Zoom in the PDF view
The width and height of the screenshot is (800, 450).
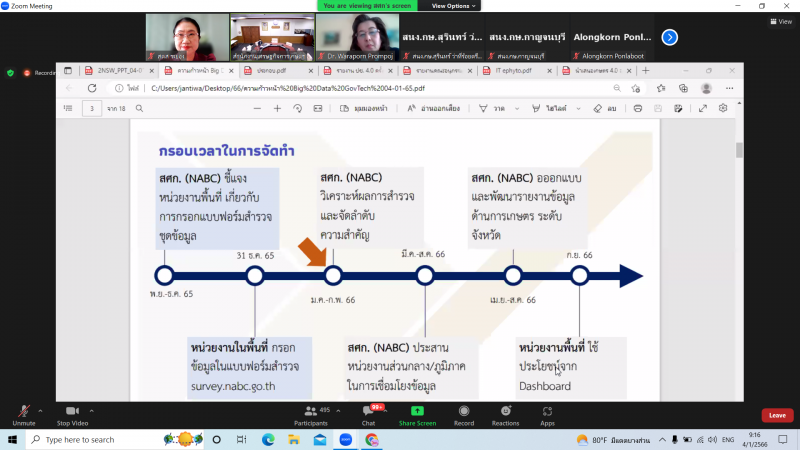(x=277, y=108)
